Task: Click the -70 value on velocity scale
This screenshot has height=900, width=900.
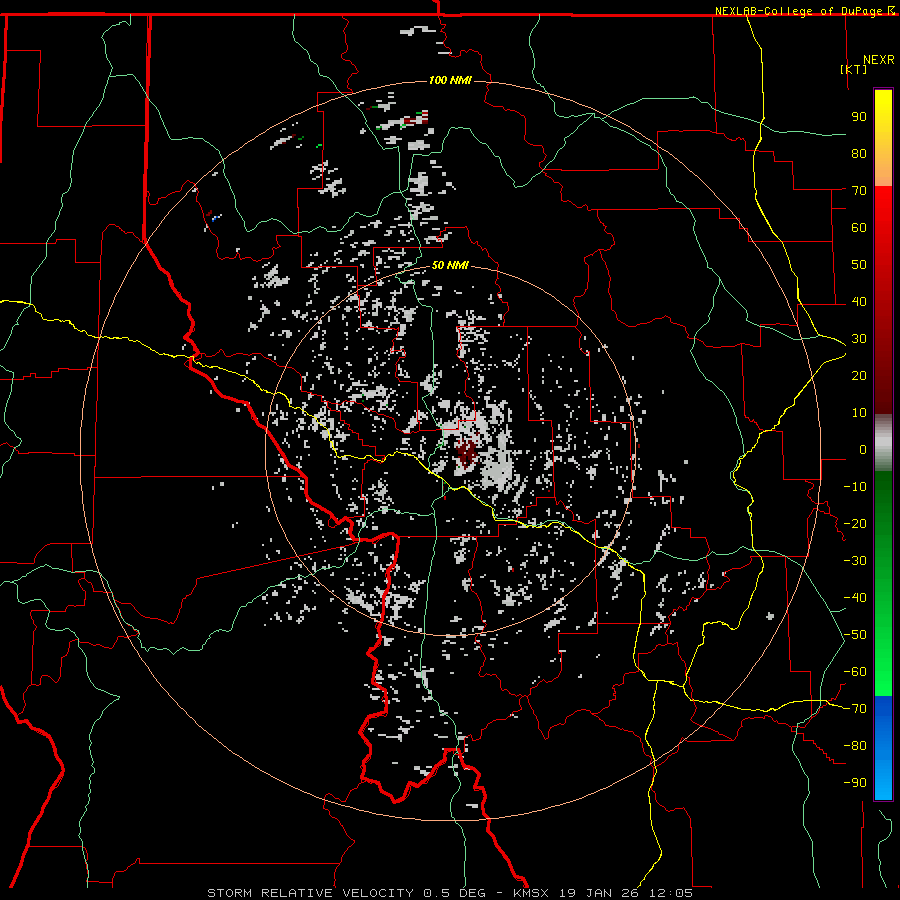Action: [855, 709]
